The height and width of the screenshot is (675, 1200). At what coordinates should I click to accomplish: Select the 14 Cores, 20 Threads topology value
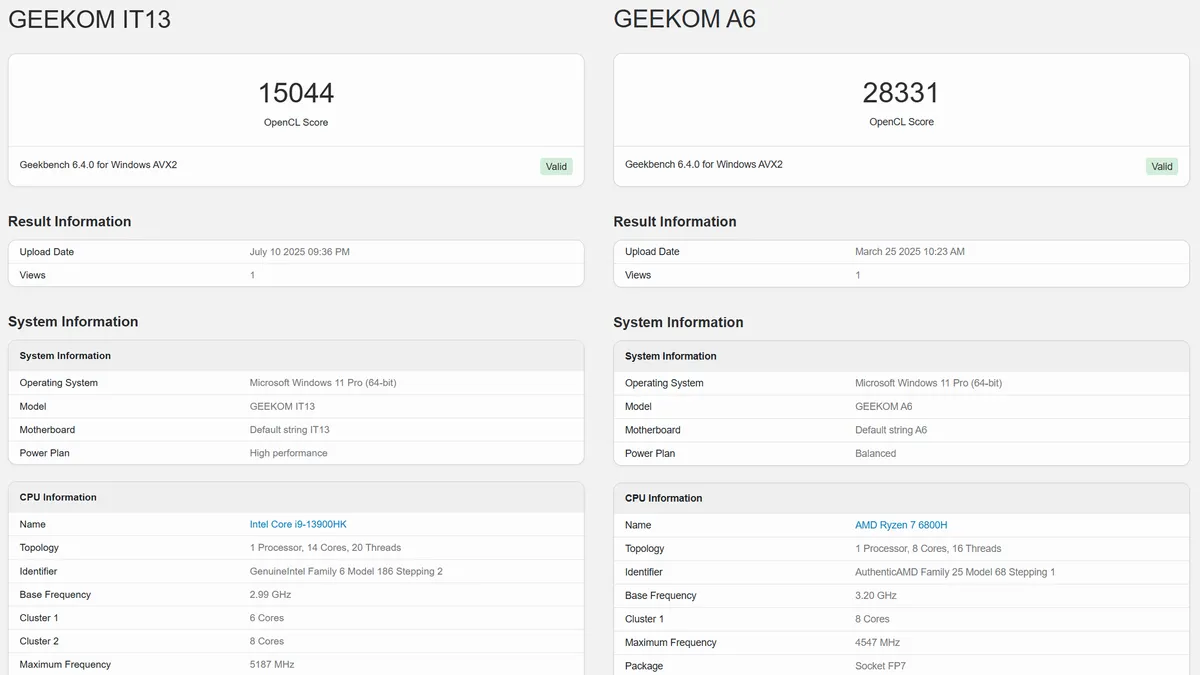pyautogui.click(x=325, y=548)
